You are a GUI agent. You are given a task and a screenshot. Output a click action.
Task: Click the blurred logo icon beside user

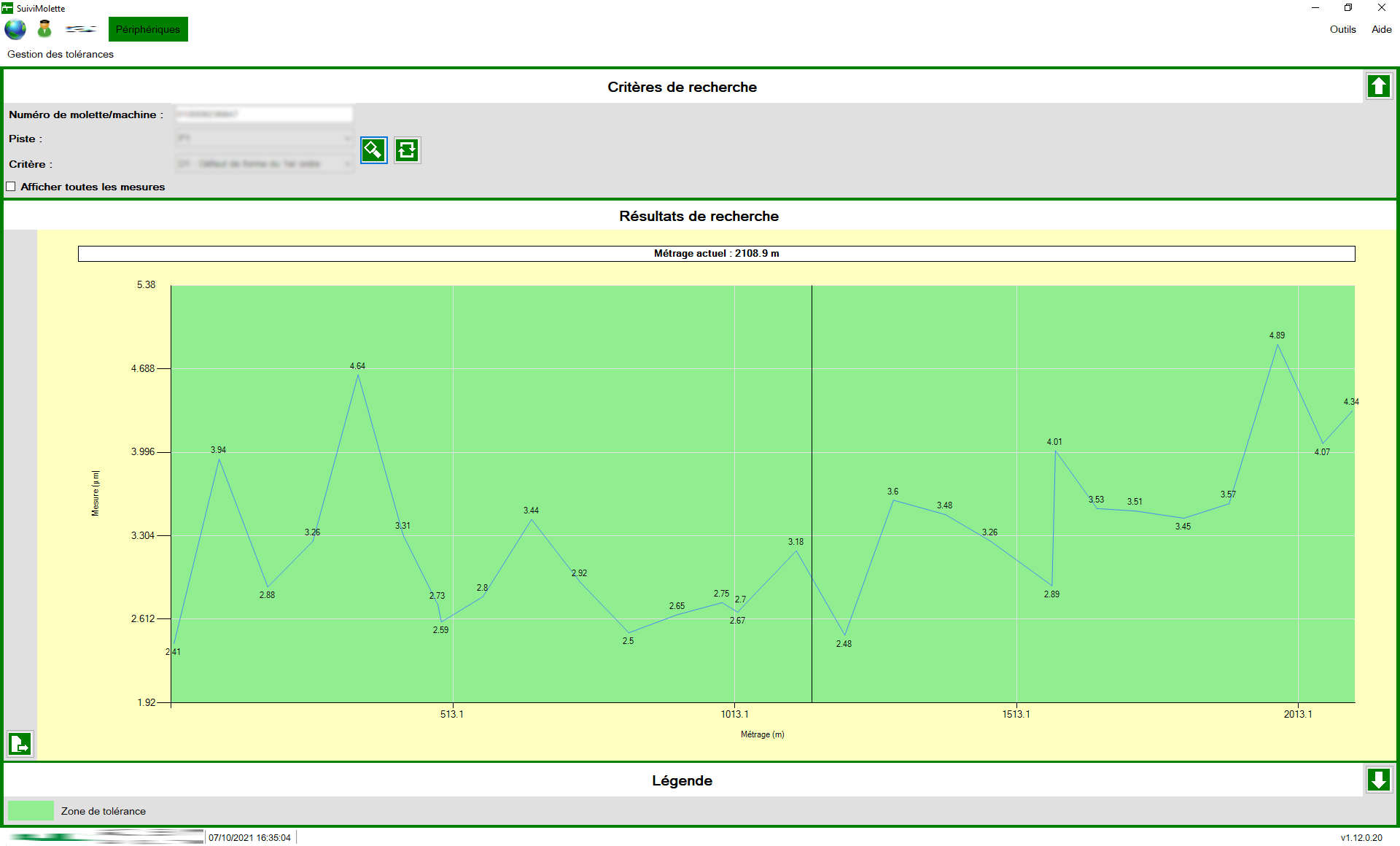(x=80, y=29)
